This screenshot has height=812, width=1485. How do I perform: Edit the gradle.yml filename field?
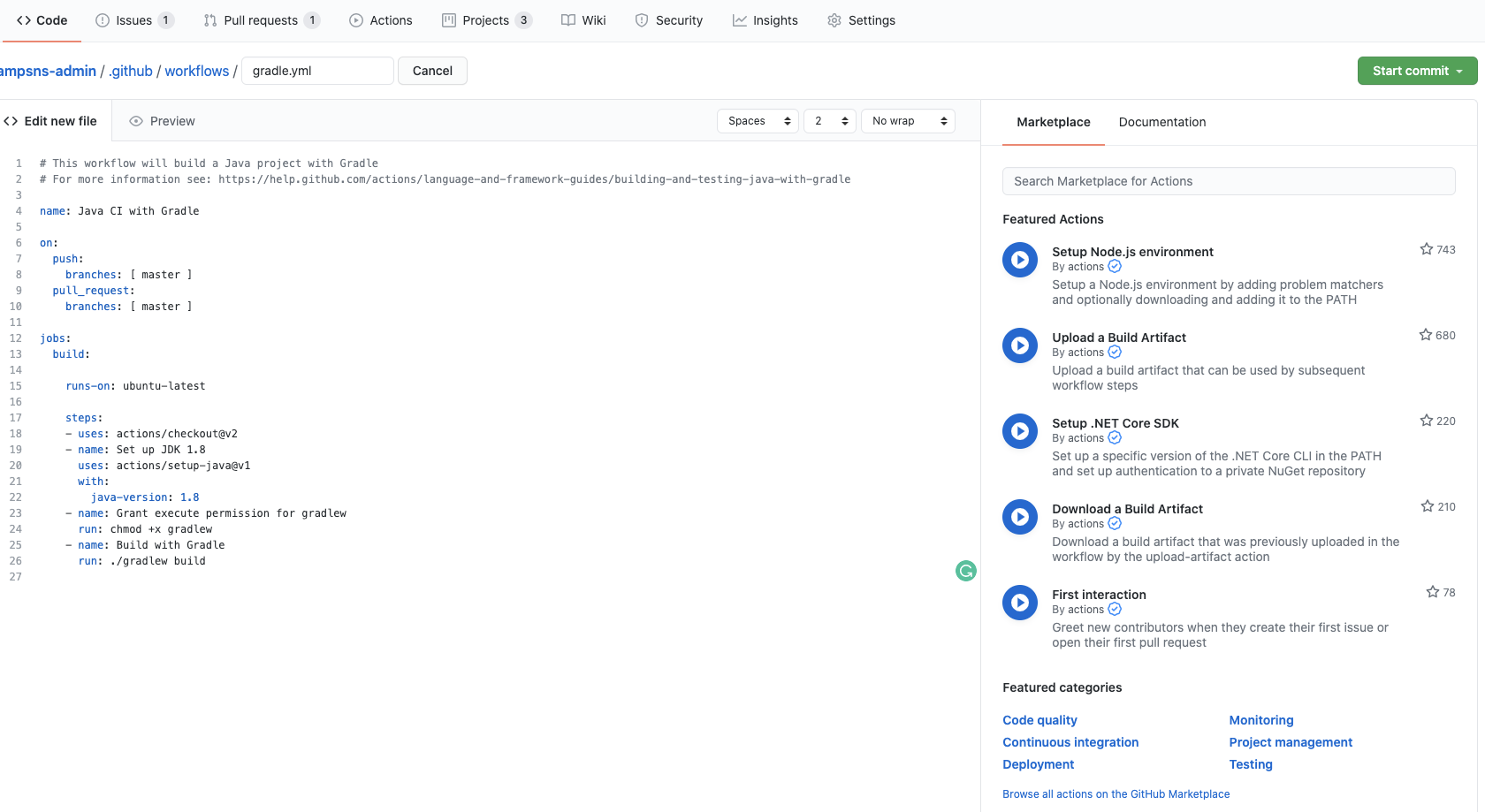click(317, 71)
